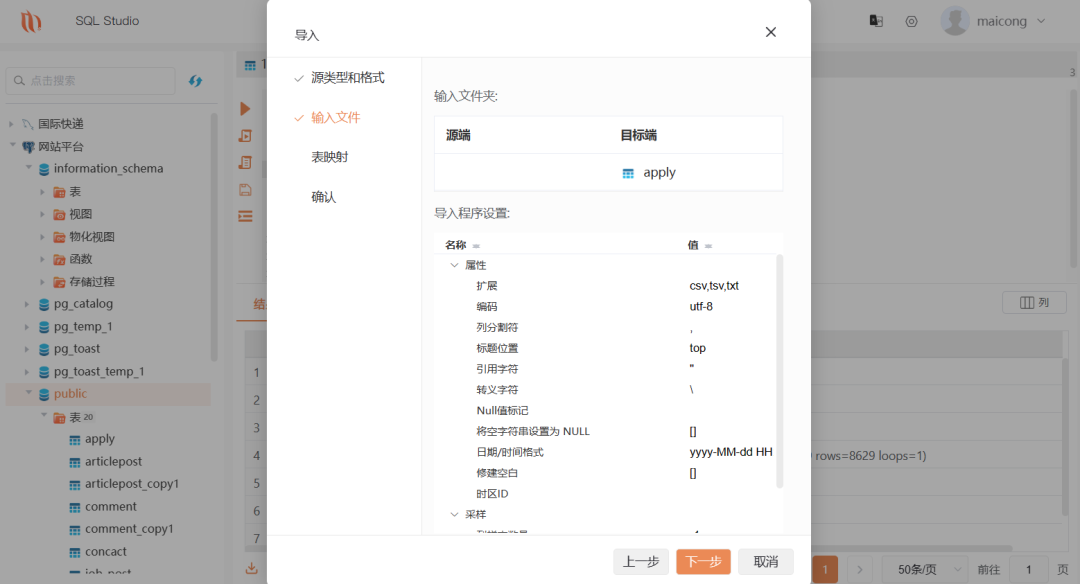The width and height of the screenshot is (1080, 584).
Task: Close the import dialog with X
Action: (x=771, y=32)
